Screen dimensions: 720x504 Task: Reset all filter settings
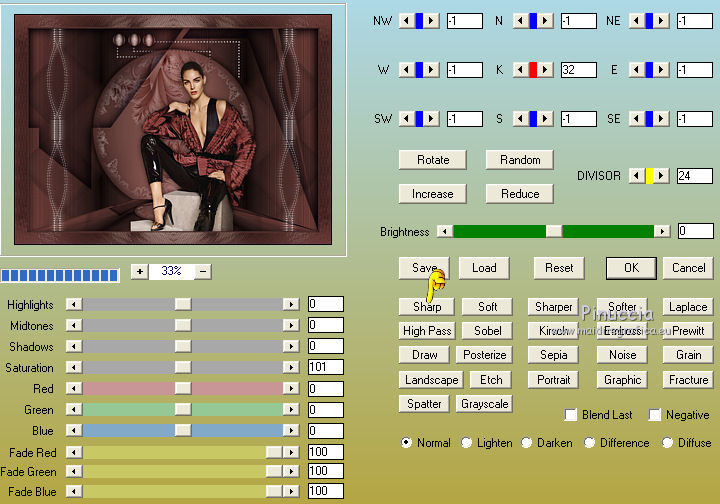(x=559, y=268)
